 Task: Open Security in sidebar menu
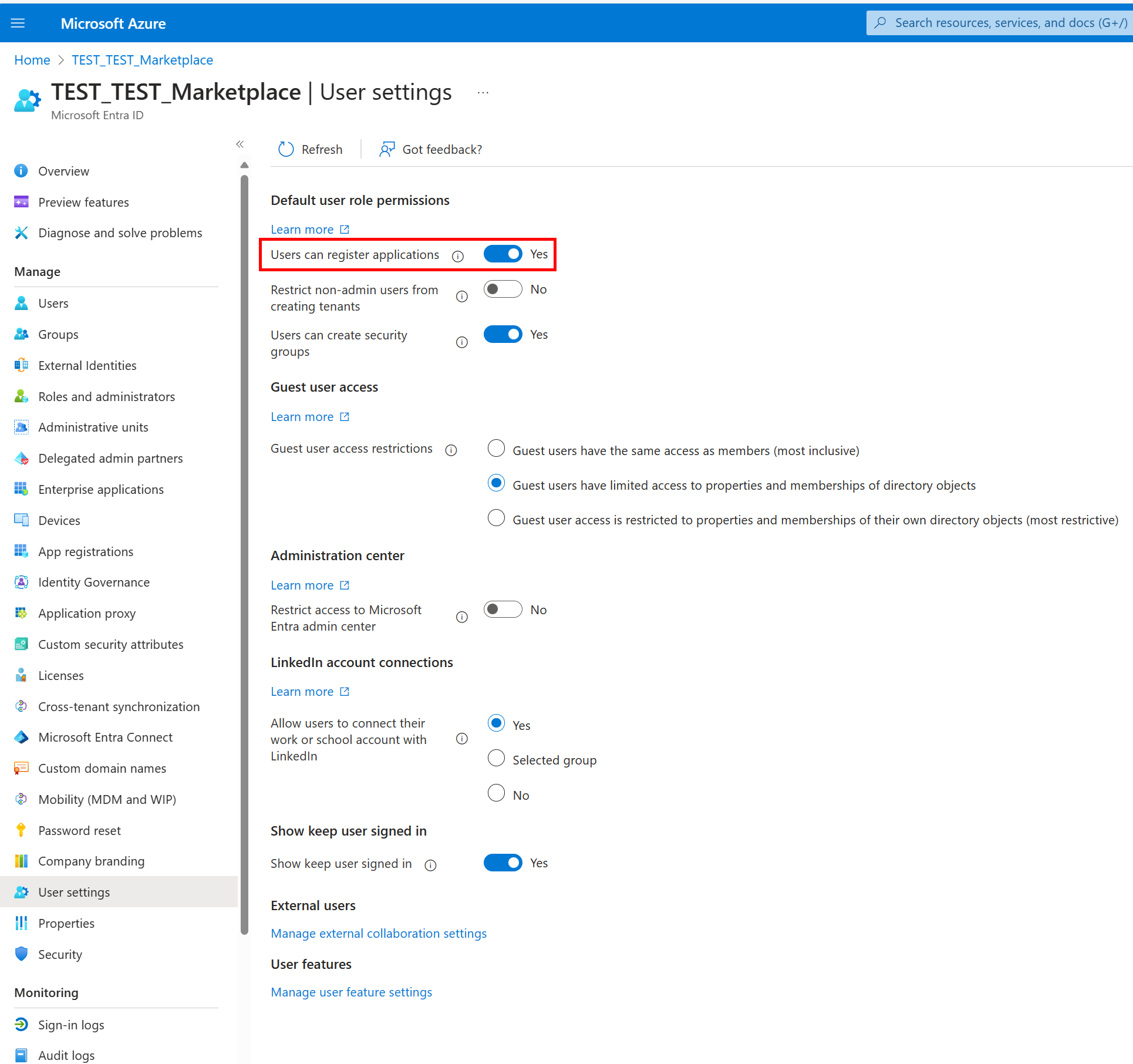coord(60,954)
